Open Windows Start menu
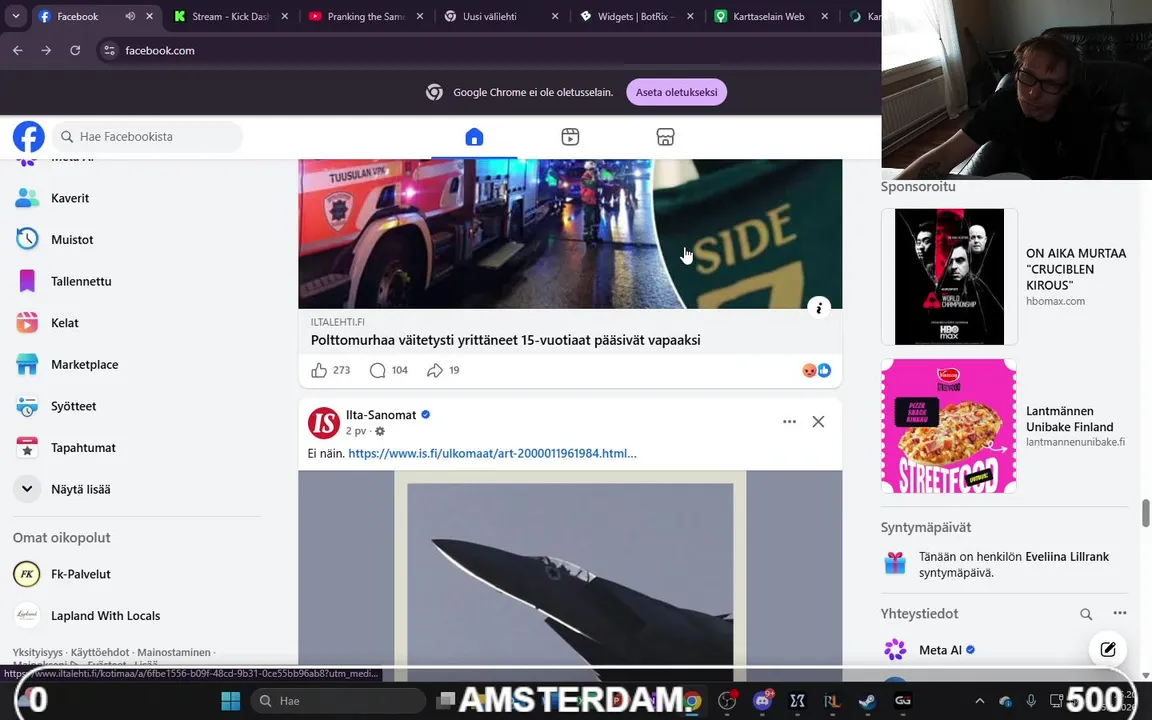The height and width of the screenshot is (720, 1152). 231,701
